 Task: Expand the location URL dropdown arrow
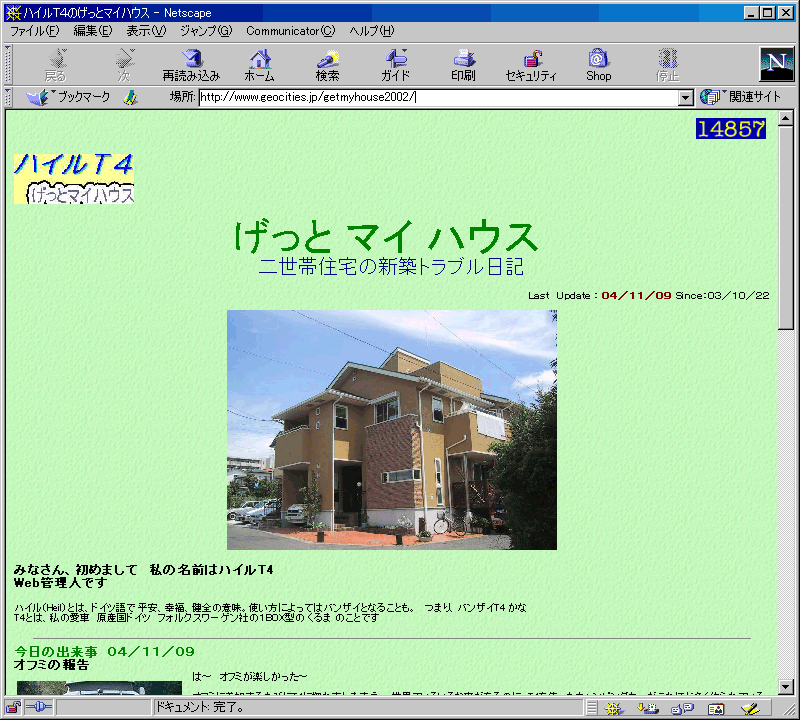[686, 97]
